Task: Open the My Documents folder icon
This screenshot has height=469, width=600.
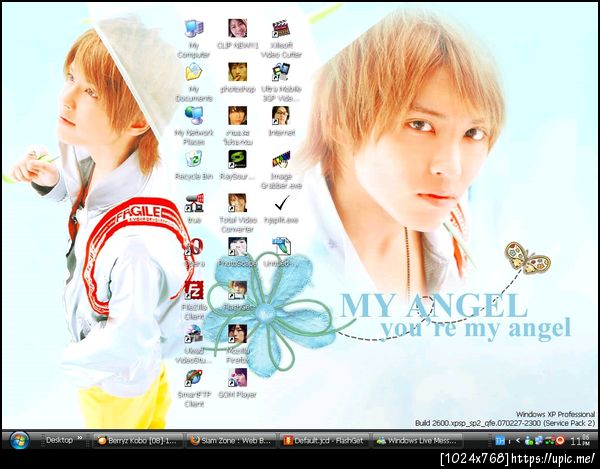Action: 194,72
